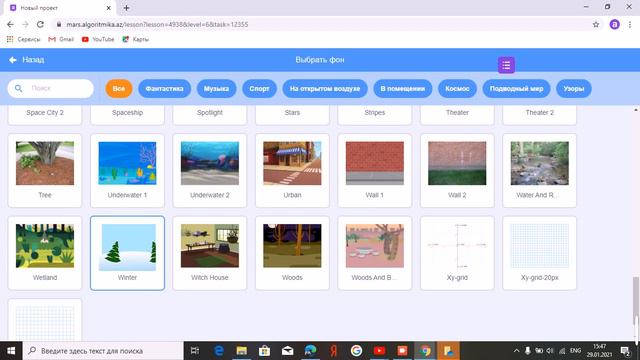The height and width of the screenshot is (360, 640).
Task: Choose the Woods backdrop
Action: 292,253
